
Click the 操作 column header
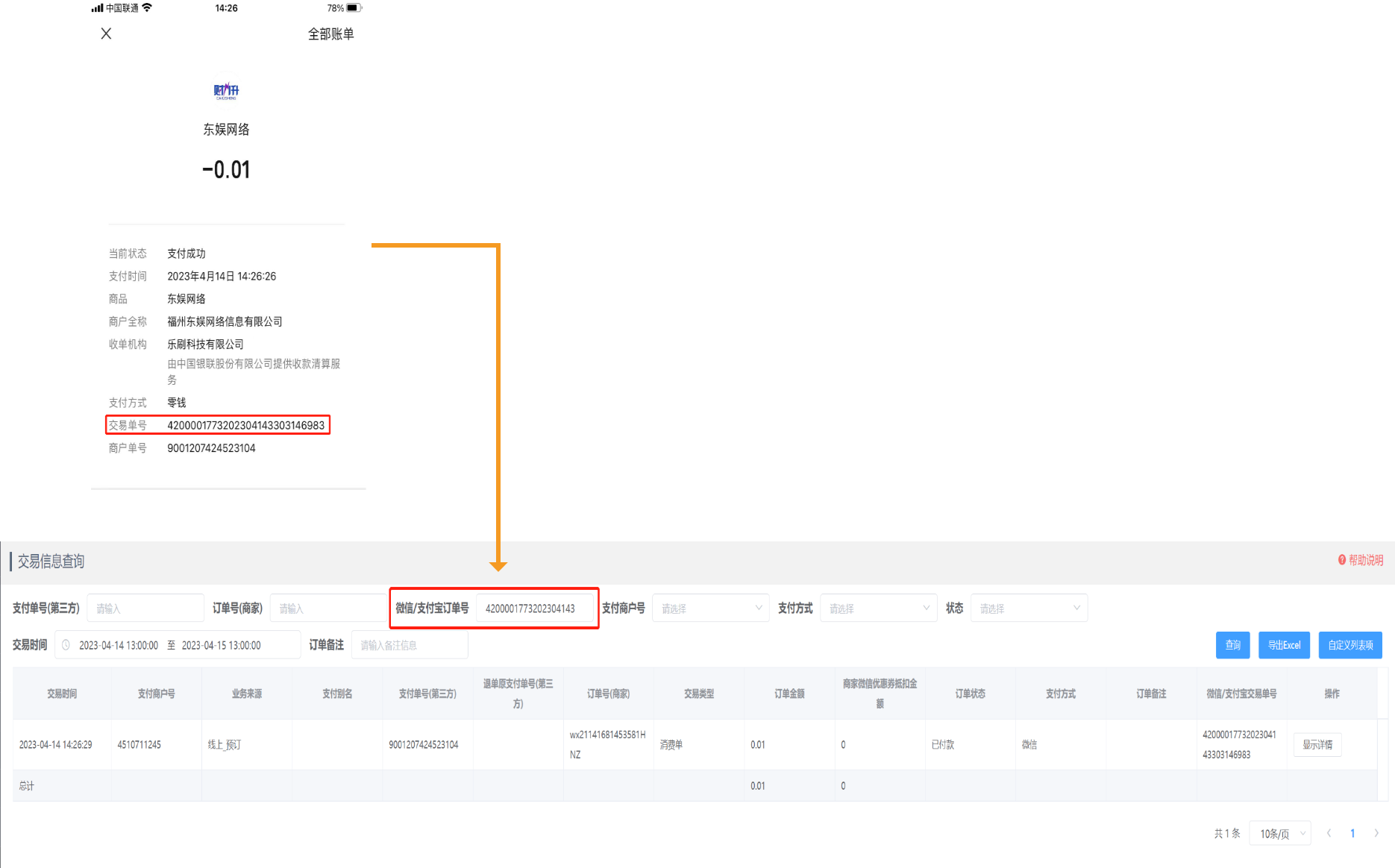pyautogui.click(x=1332, y=694)
